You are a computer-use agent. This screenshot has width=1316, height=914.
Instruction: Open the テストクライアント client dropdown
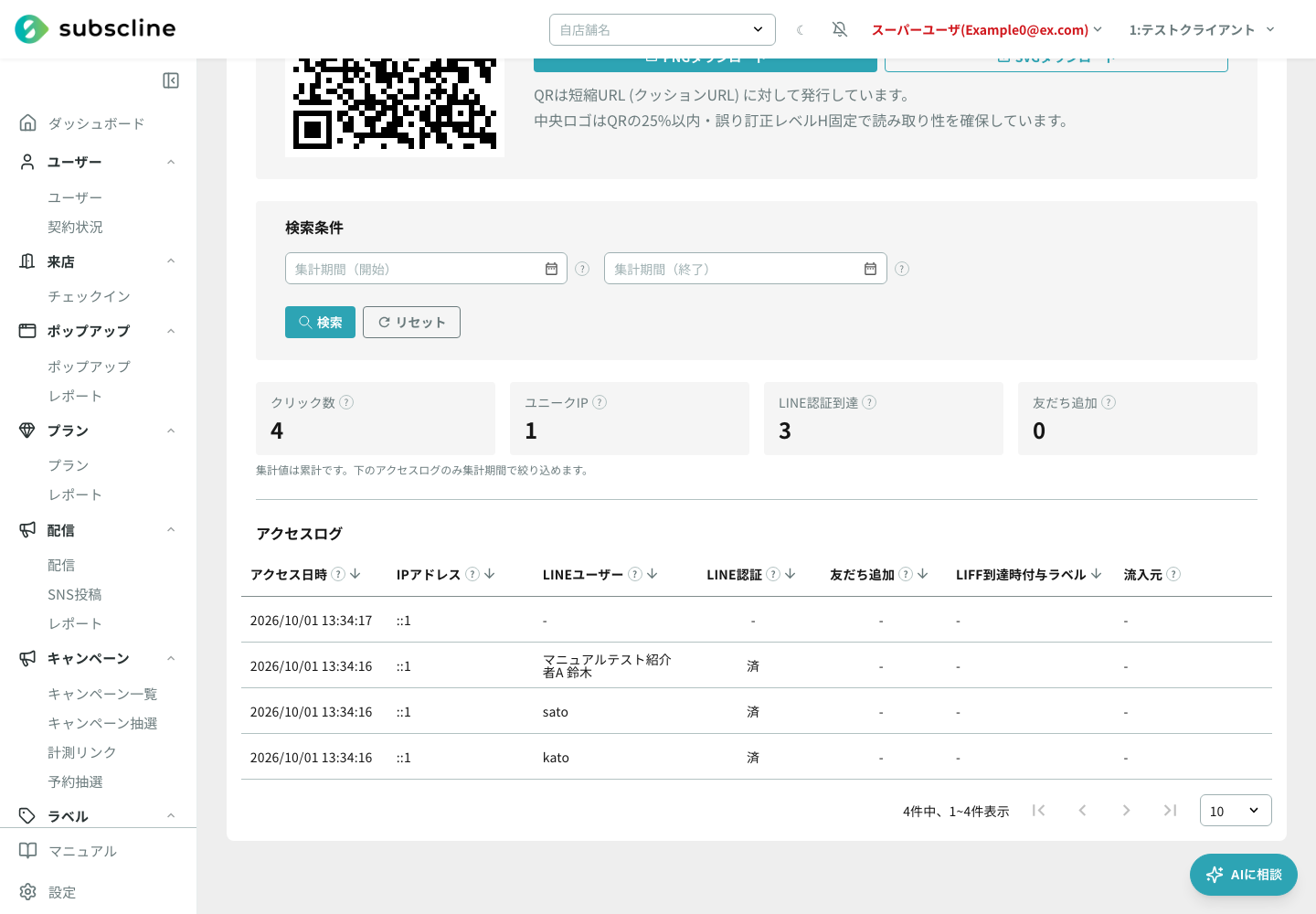1202,30
